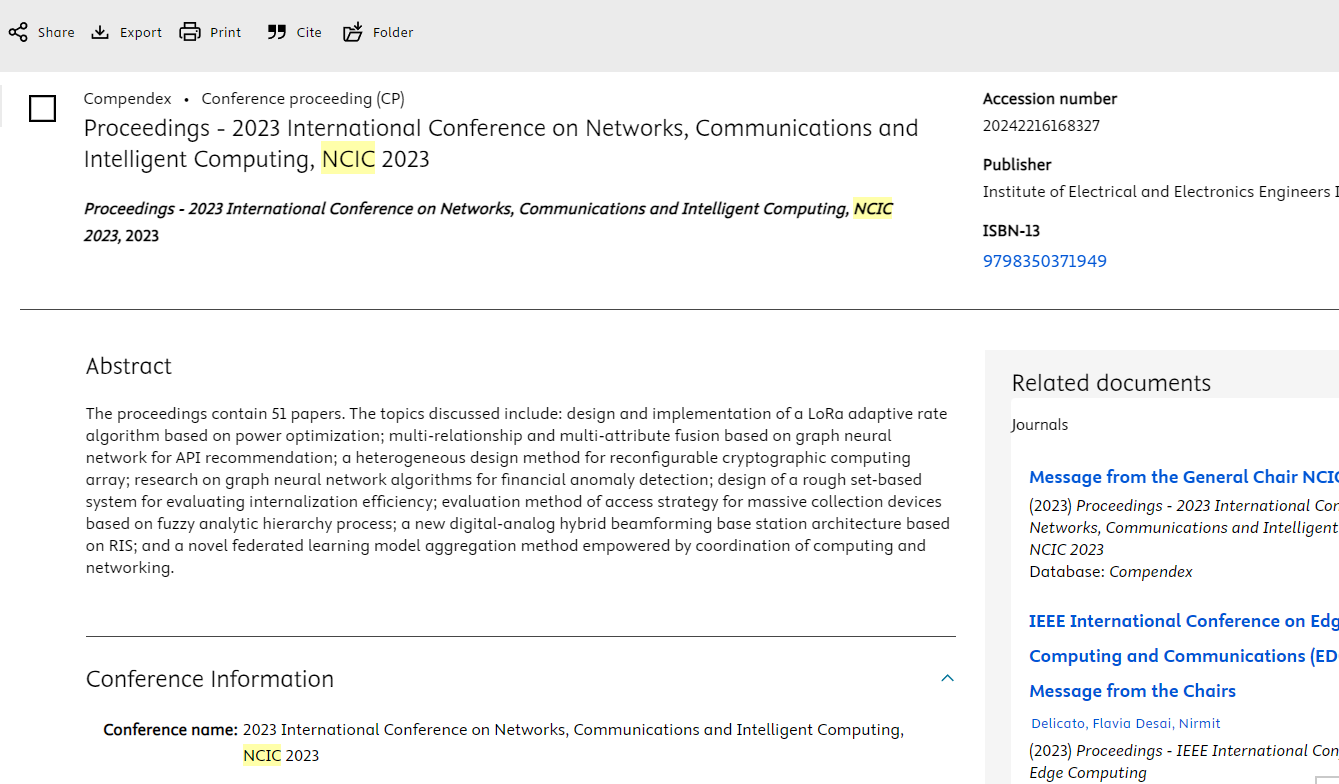The height and width of the screenshot is (784, 1339).
Task: Collapse the Conference Information section chevron
Action: coord(947,679)
